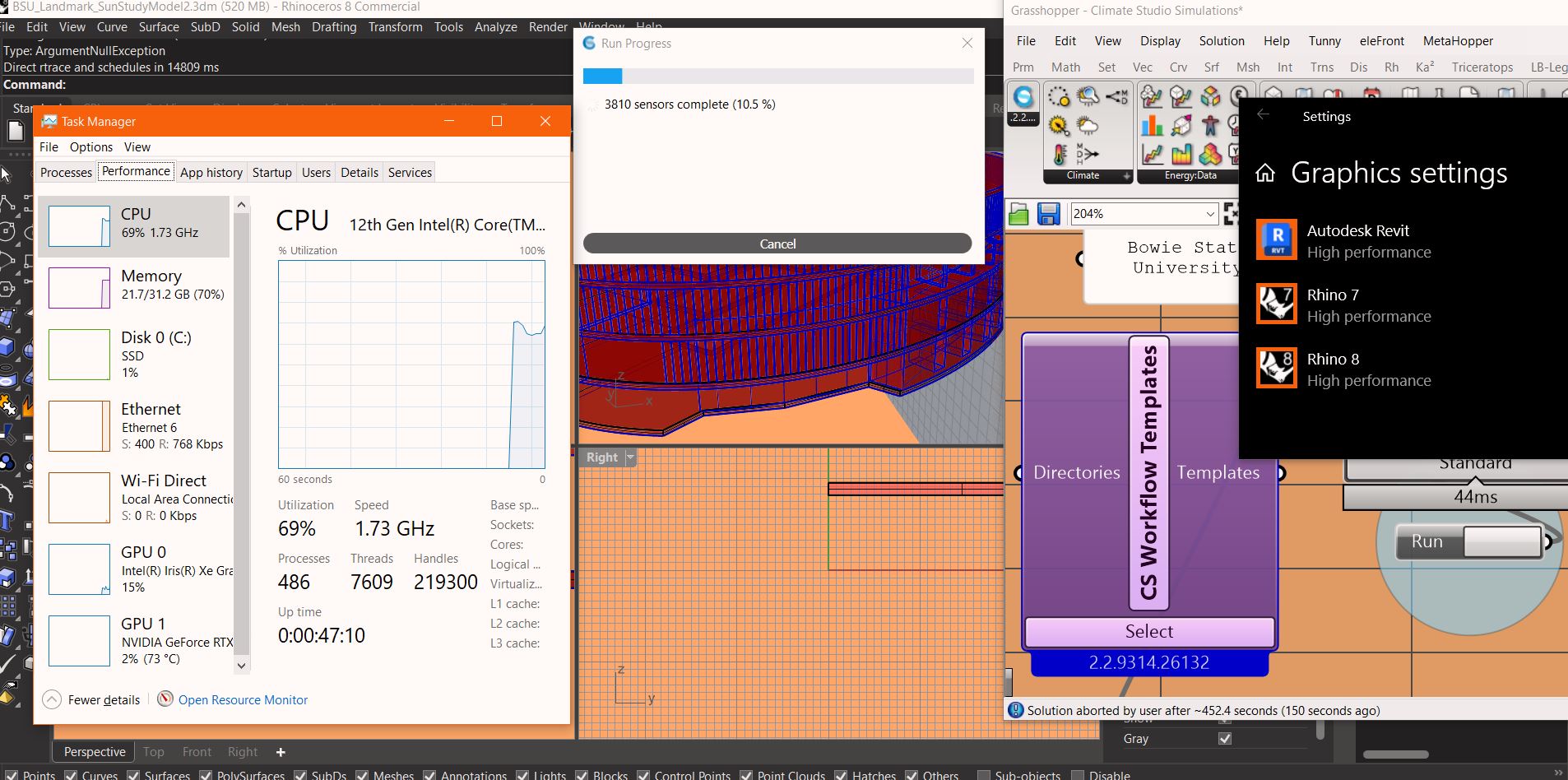Click the Autodesk Revit app icon
Viewport: 1568px width, 780px height.
(x=1277, y=240)
